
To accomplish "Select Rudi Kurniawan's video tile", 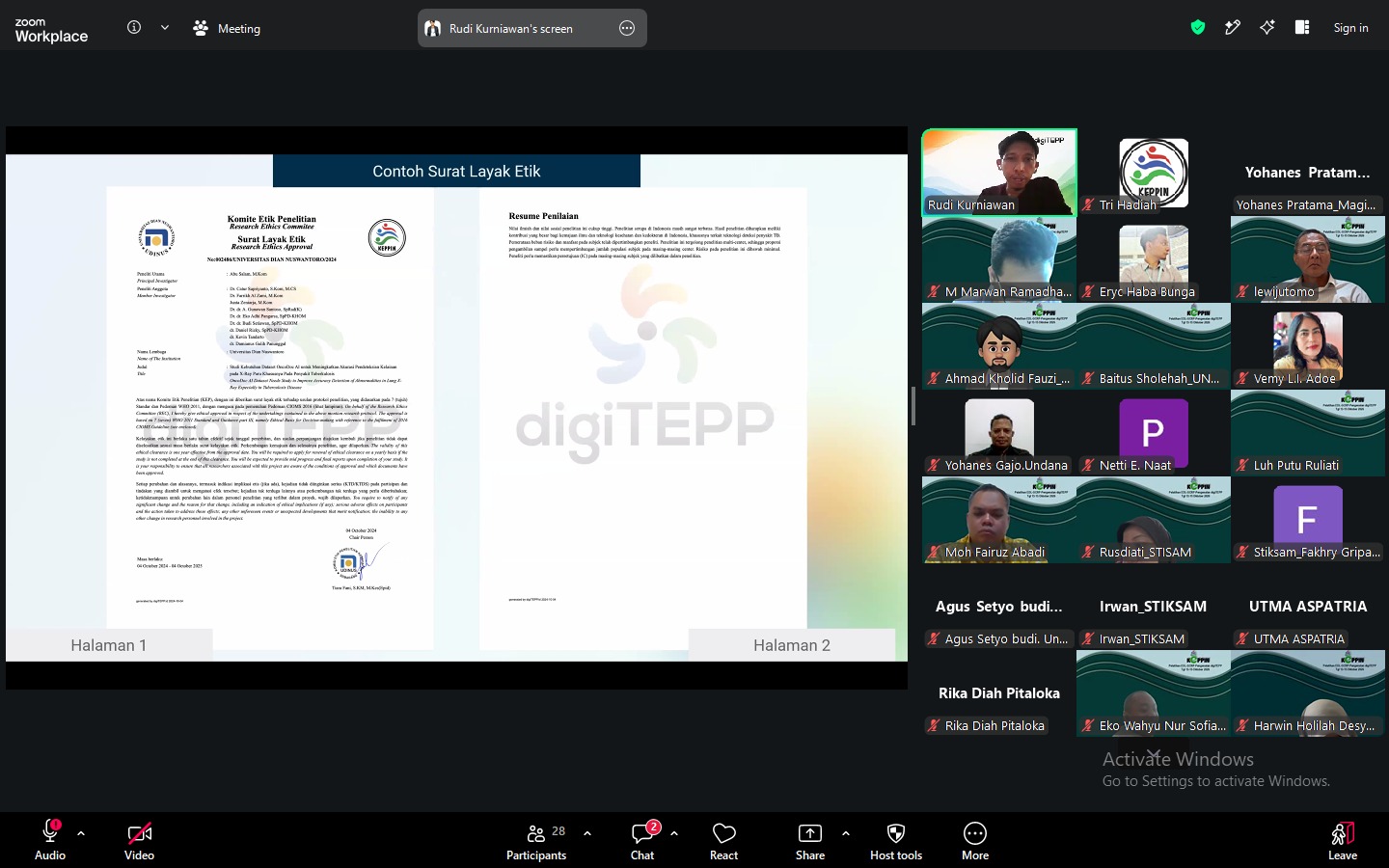I will [x=999, y=173].
